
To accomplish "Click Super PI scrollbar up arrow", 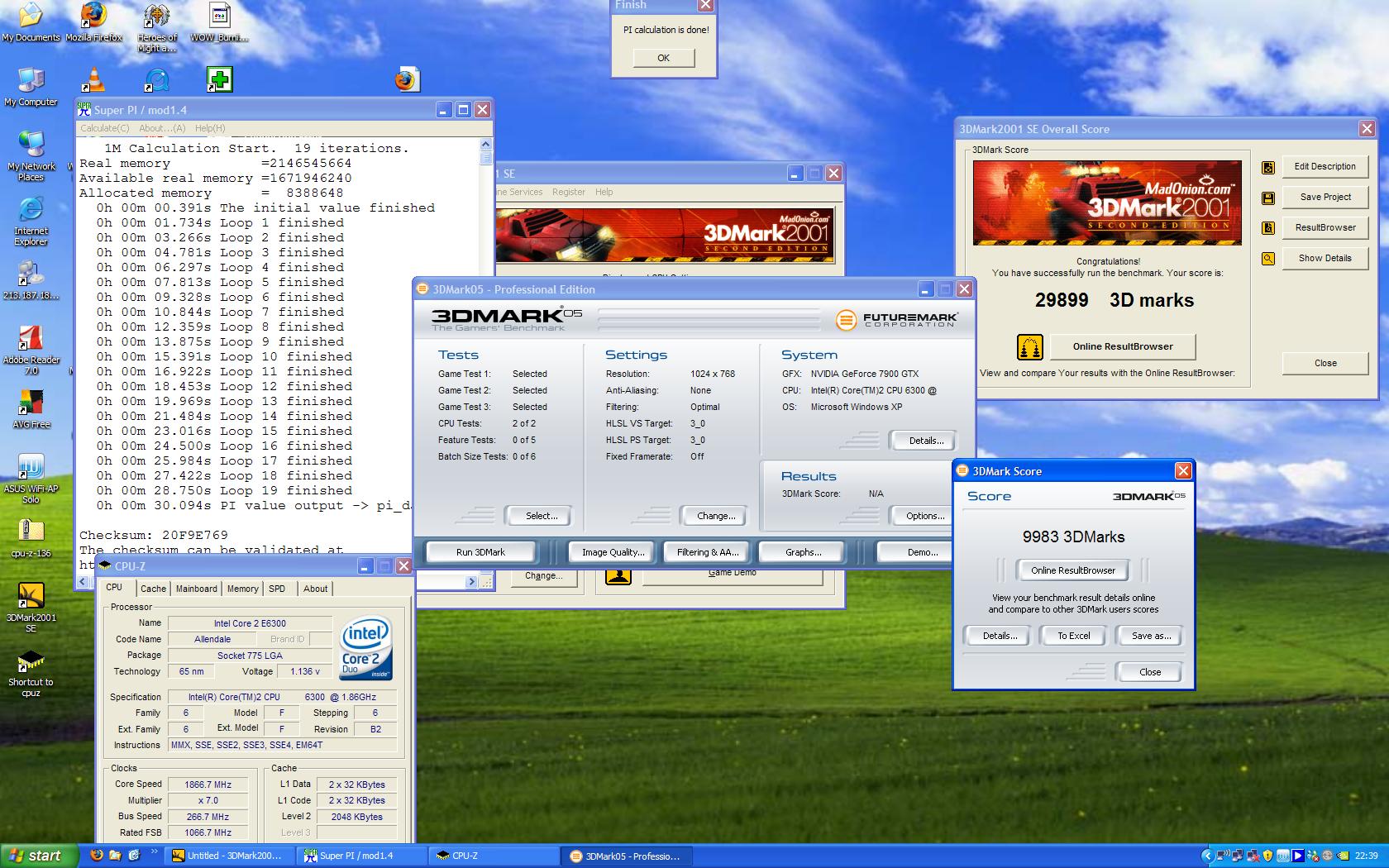I will 485,145.
